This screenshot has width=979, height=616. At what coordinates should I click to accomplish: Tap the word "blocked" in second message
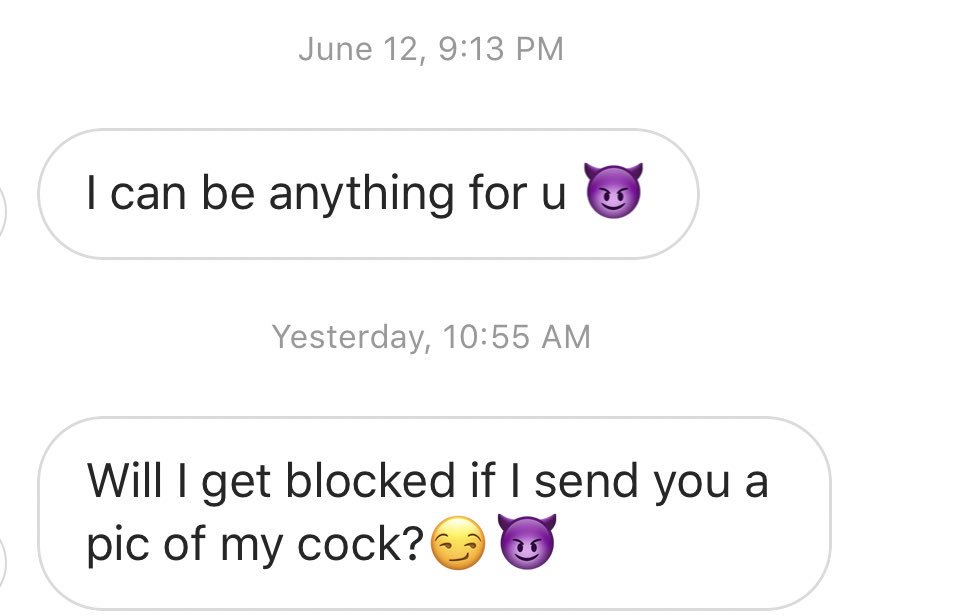pyautogui.click(x=370, y=481)
